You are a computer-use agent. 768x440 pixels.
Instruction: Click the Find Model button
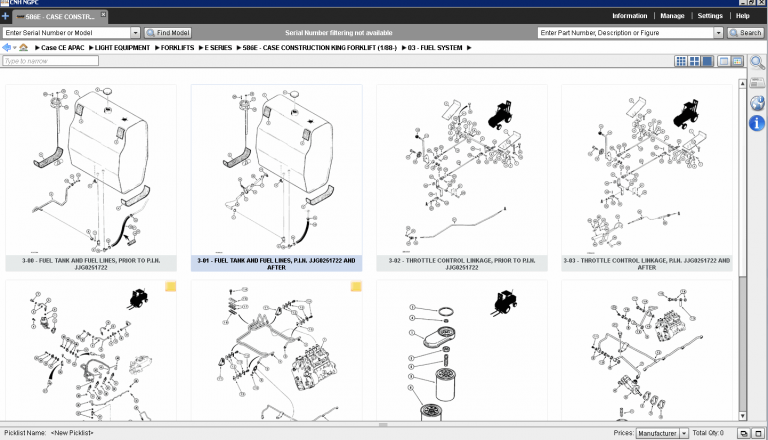(168, 33)
